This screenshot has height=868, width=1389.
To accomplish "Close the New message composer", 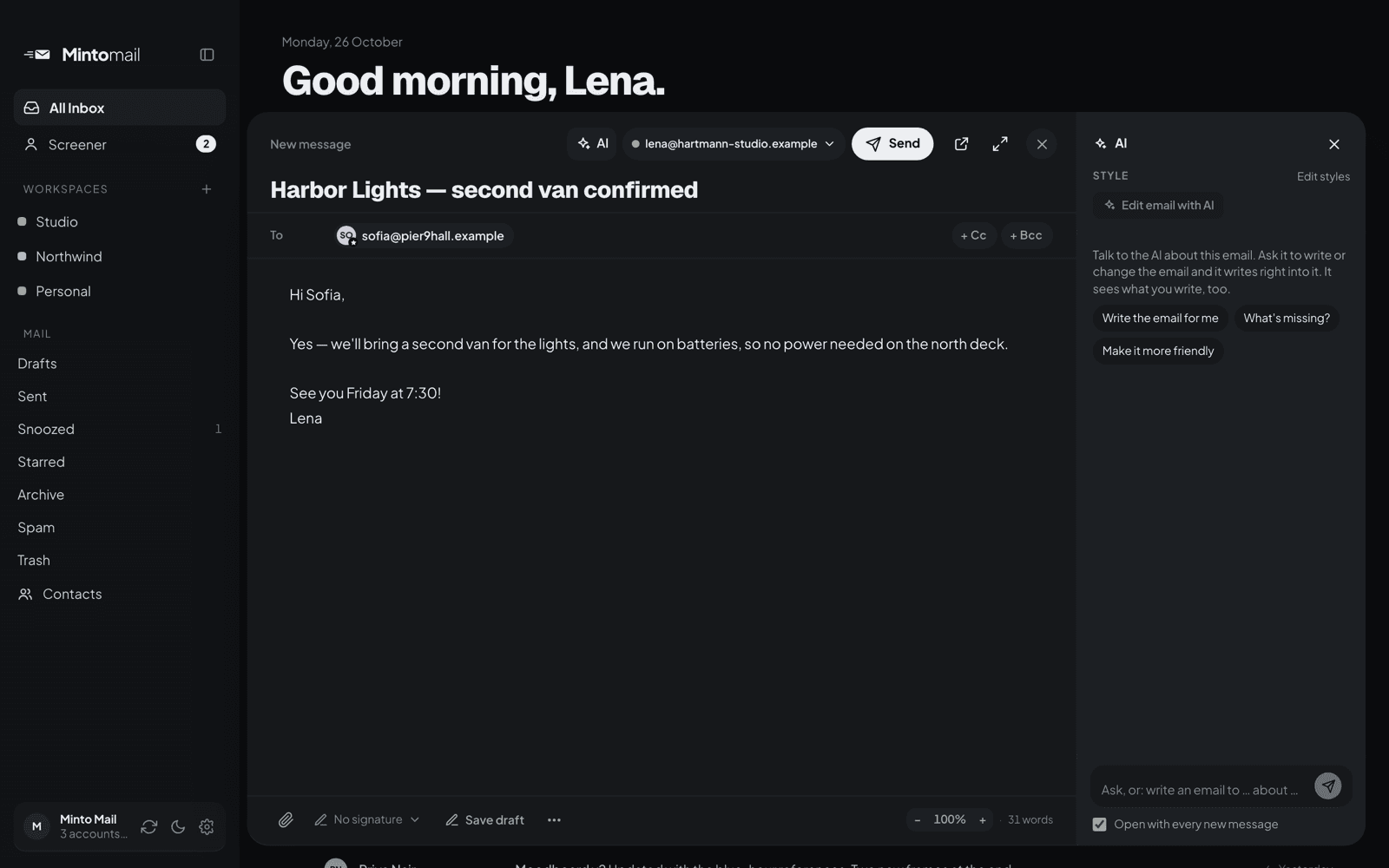I will point(1042,144).
